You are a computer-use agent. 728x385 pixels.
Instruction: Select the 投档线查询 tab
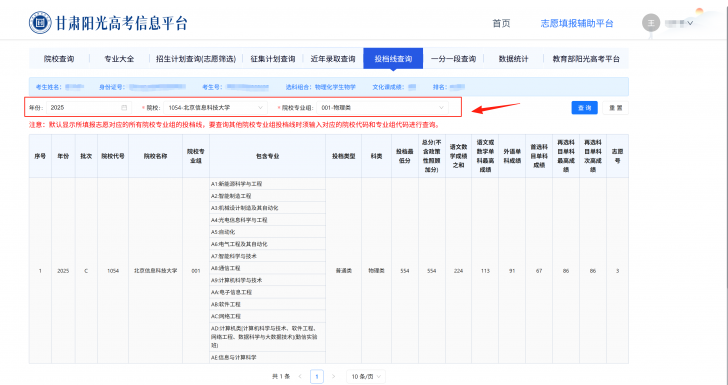pos(393,59)
